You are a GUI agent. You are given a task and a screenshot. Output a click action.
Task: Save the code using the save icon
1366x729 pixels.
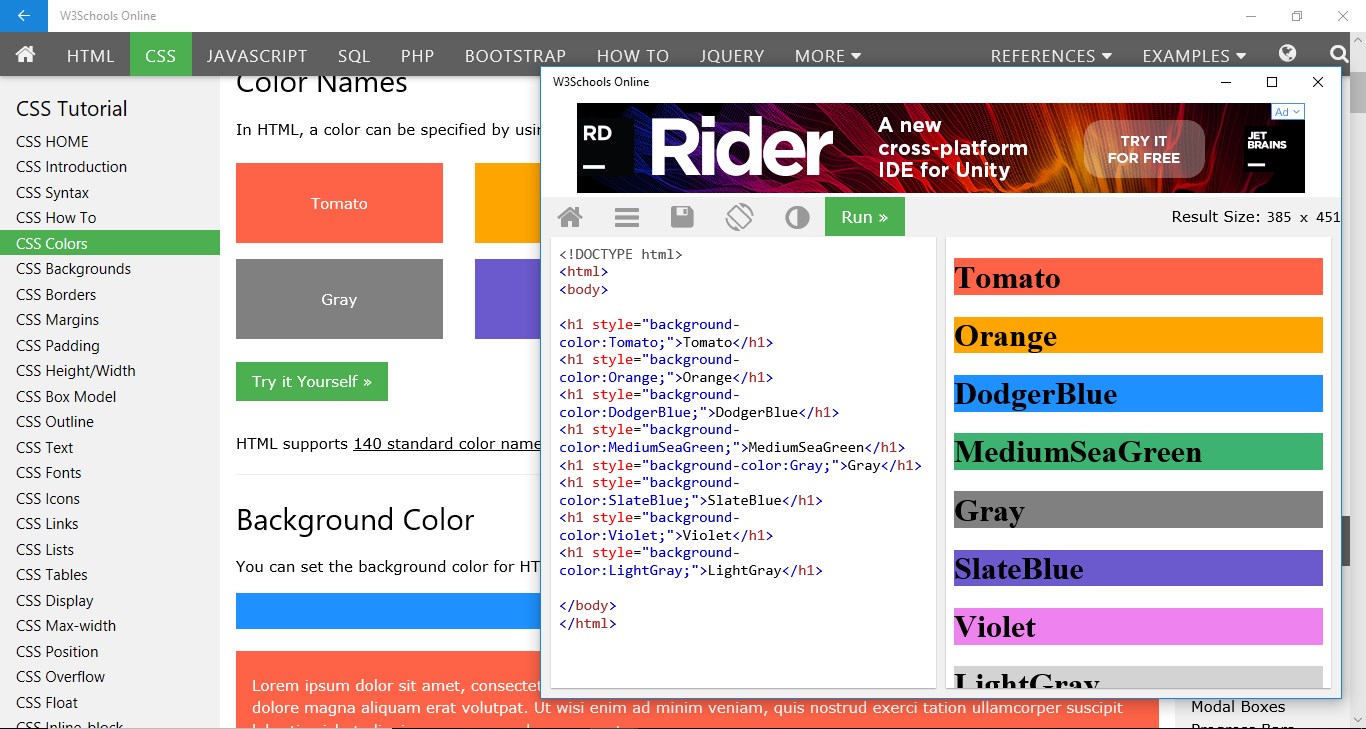coord(683,216)
